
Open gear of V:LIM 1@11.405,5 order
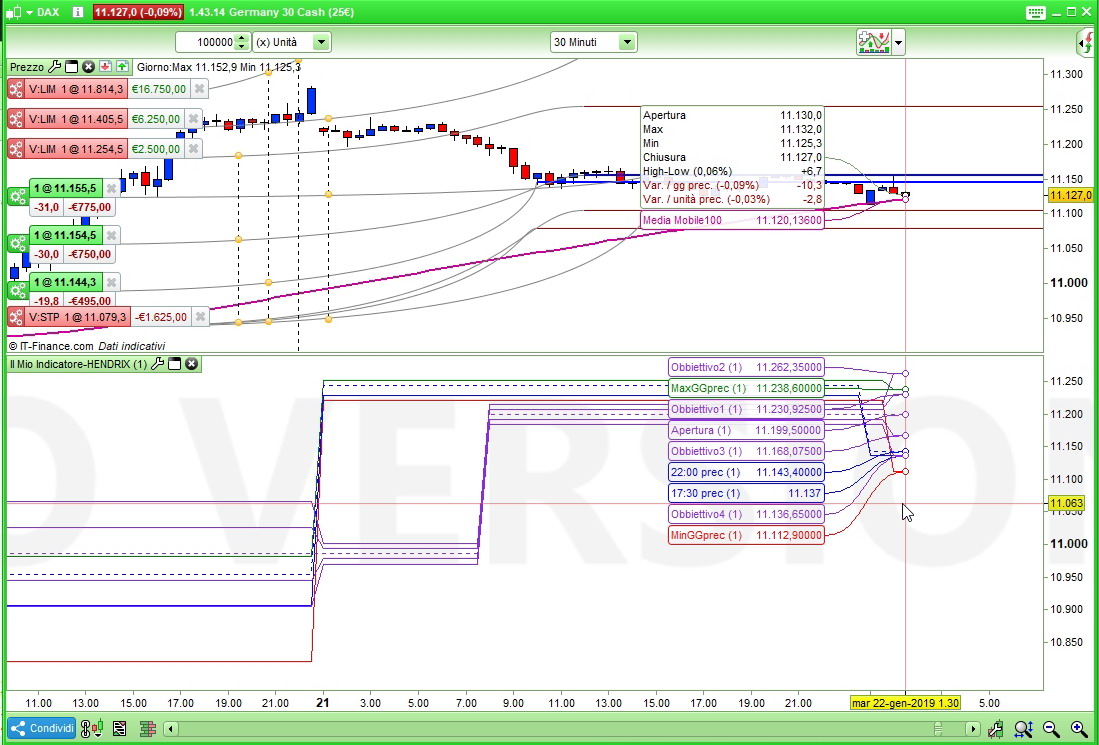click(x=16, y=118)
